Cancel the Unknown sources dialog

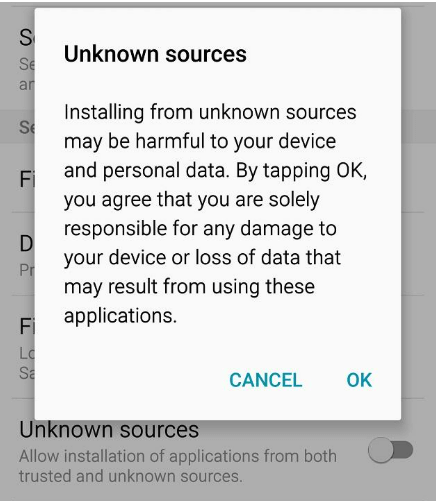(266, 380)
